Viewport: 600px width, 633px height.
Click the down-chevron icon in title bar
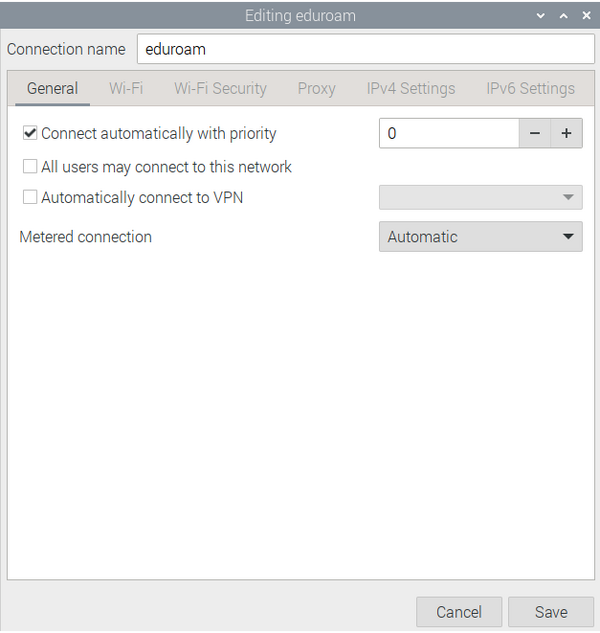point(541,16)
